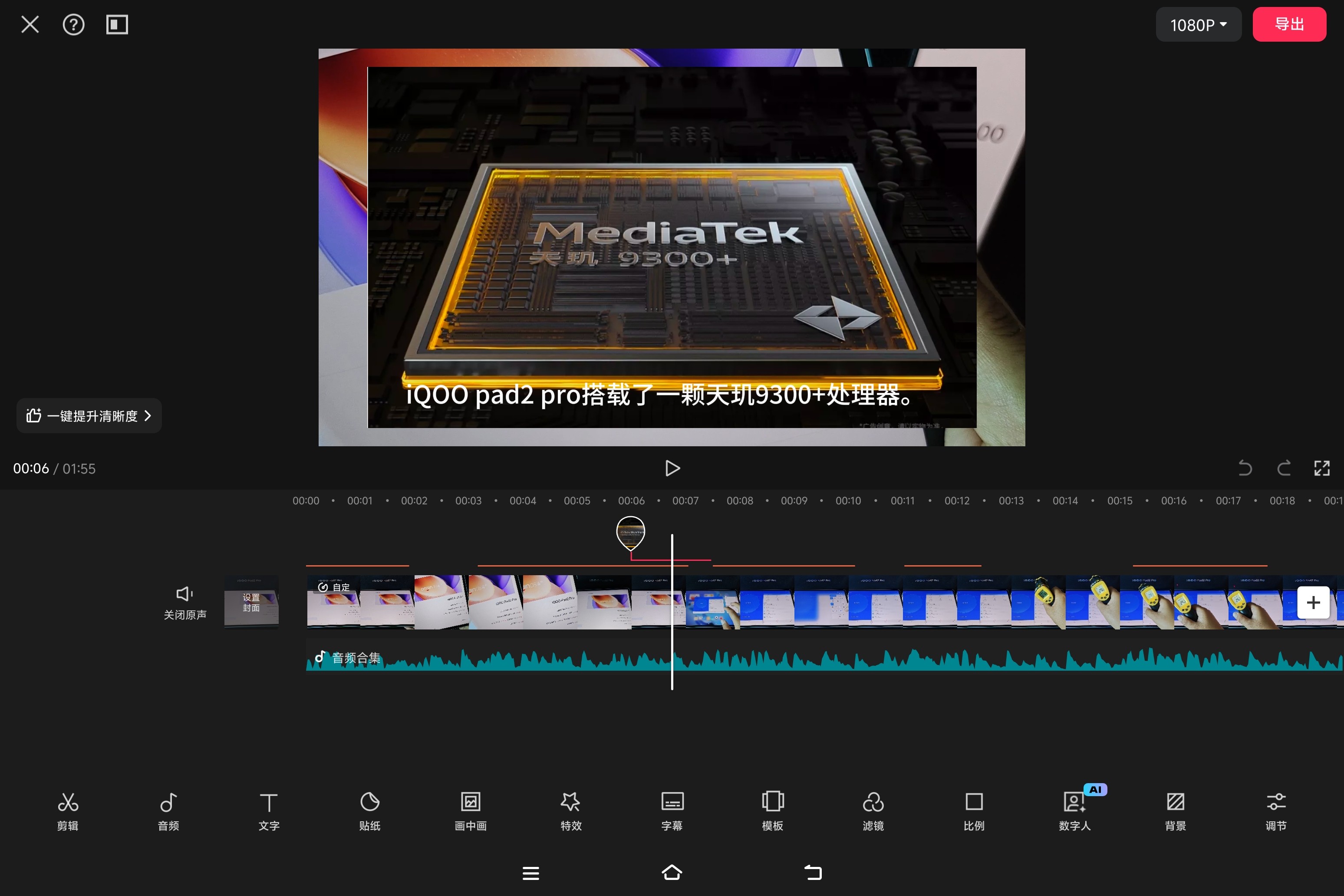The image size is (1344, 896).
Task: Redo the last edit
Action: coord(1283,468)
